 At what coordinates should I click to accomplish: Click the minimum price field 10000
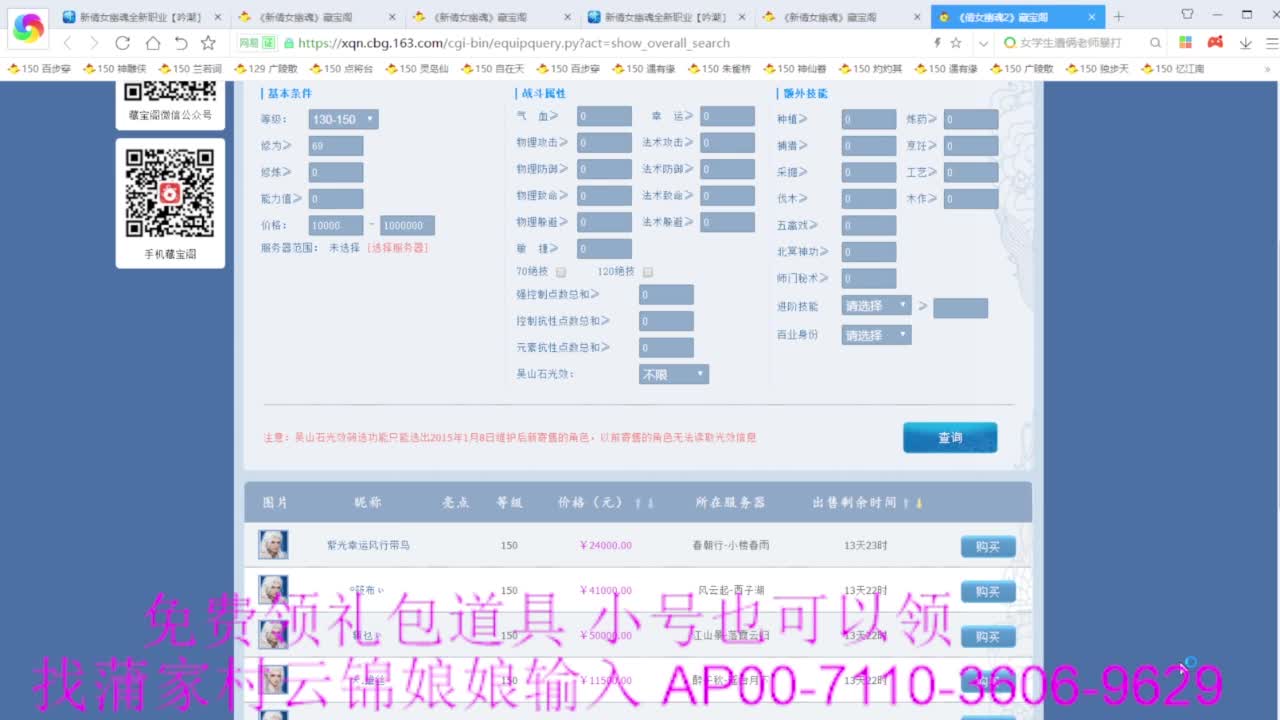click(x=336, y=225)
